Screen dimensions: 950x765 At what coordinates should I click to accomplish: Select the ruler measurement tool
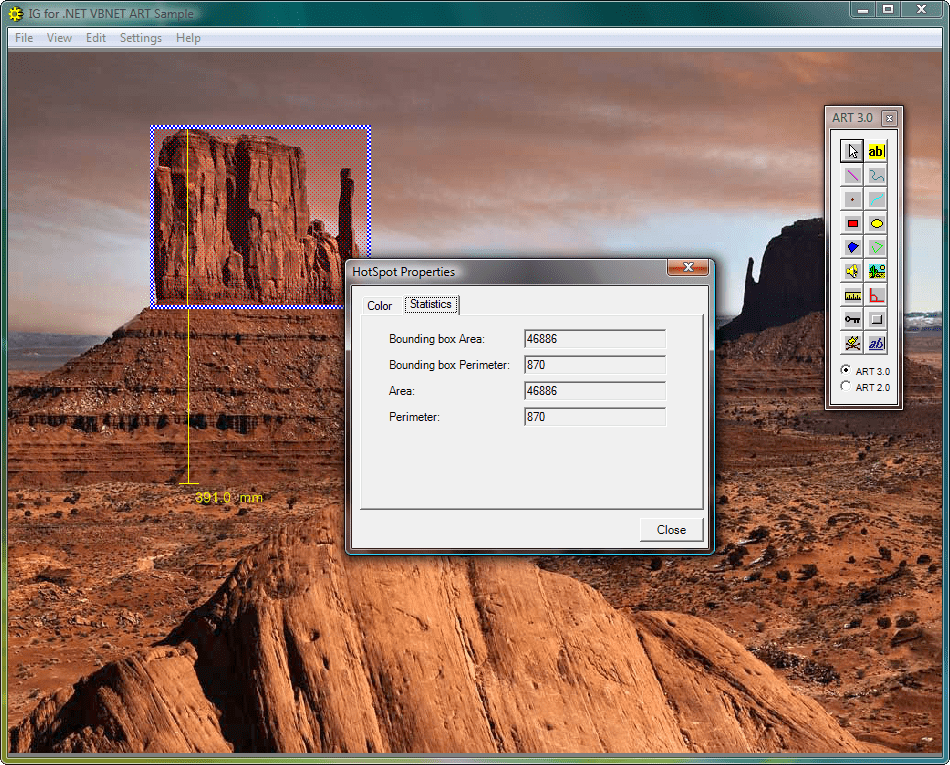[x=852, y=295]
